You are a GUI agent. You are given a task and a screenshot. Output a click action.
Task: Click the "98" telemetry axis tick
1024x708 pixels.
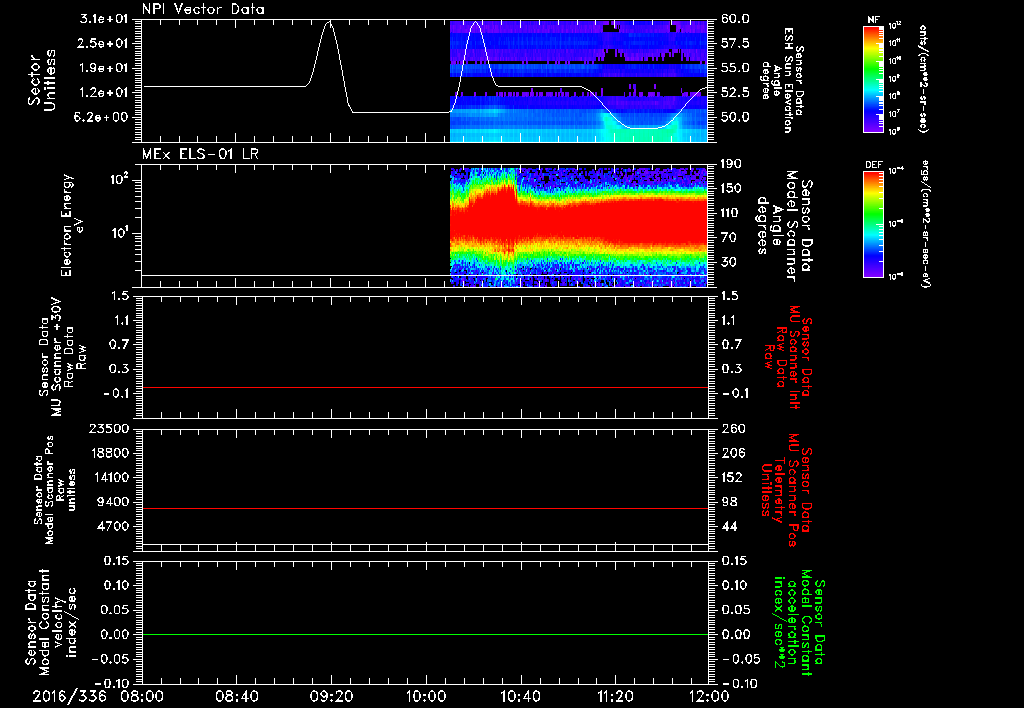click(729, 502)
